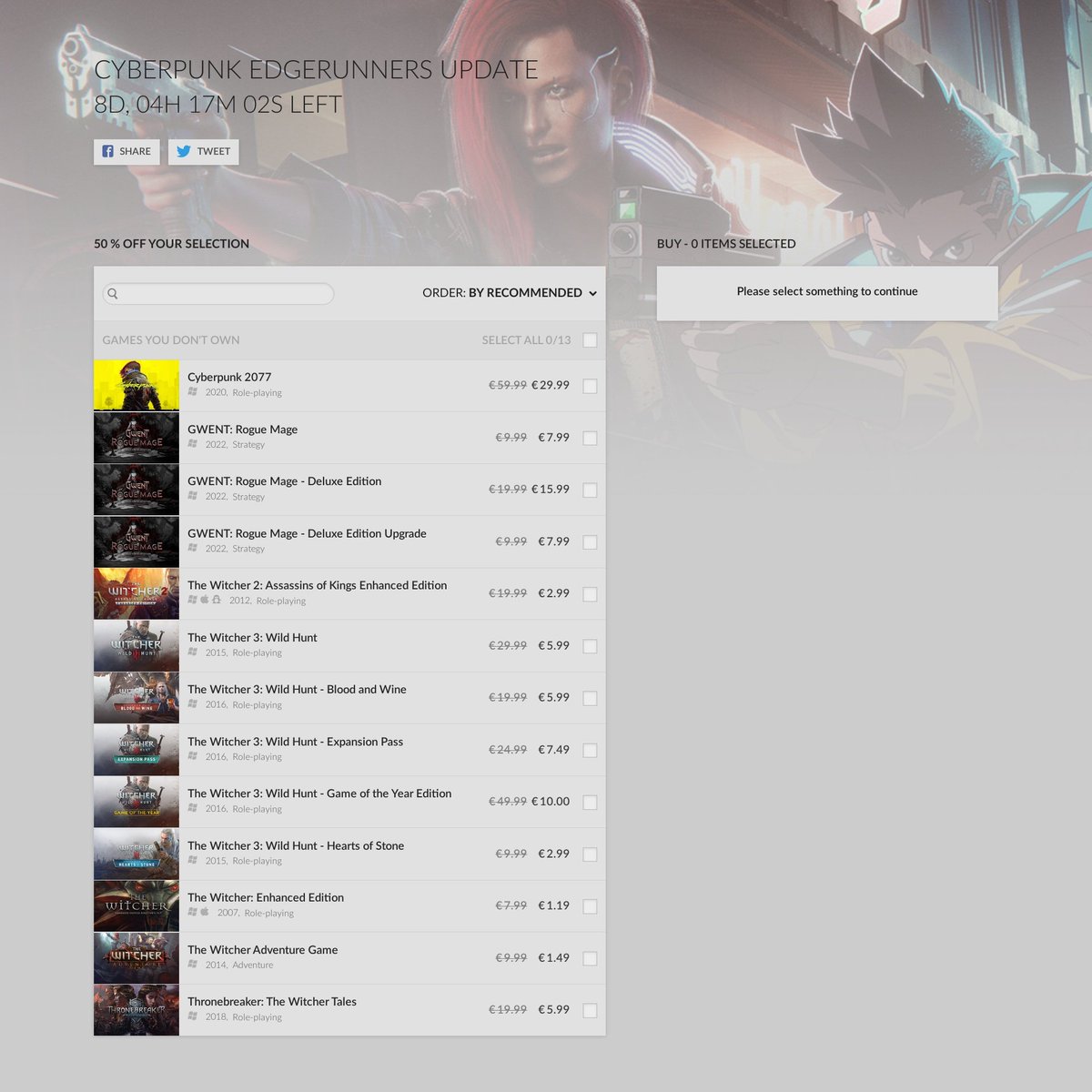Open the Hearts of Stone thumbnail
This screenshot has height=1092, width=1092.
[136, 854]
